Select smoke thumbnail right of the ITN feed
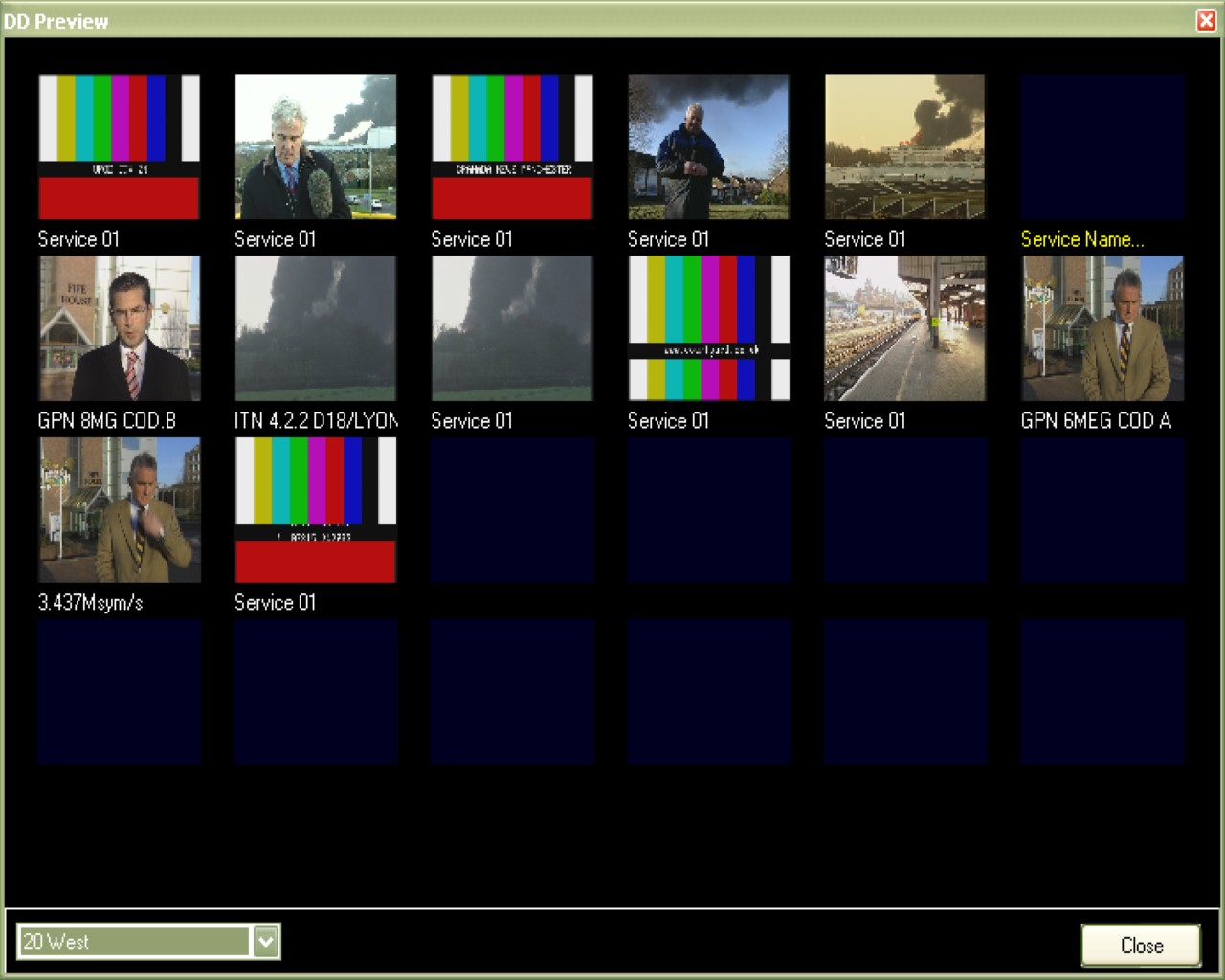The height and width of the screenshot is (980, 1225). [512, 328]
